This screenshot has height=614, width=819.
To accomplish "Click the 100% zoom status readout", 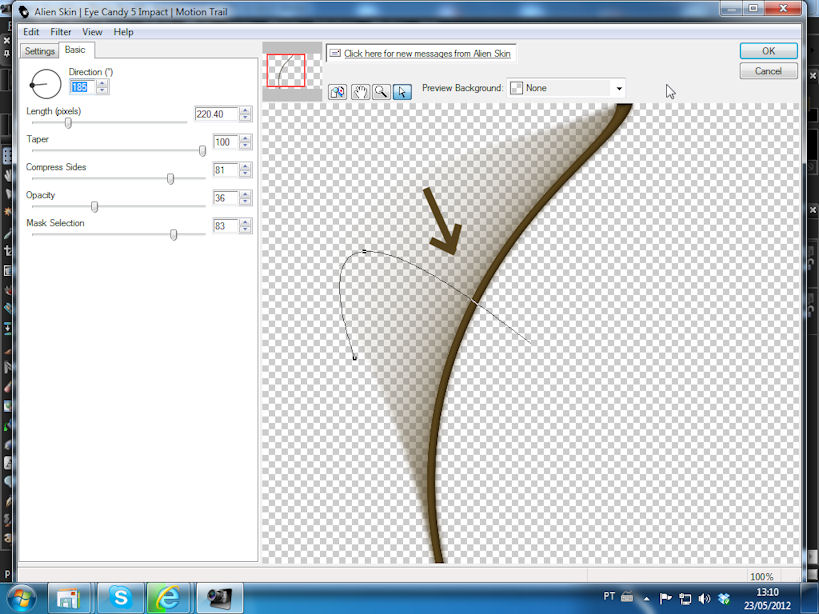I will click(762, 576).
